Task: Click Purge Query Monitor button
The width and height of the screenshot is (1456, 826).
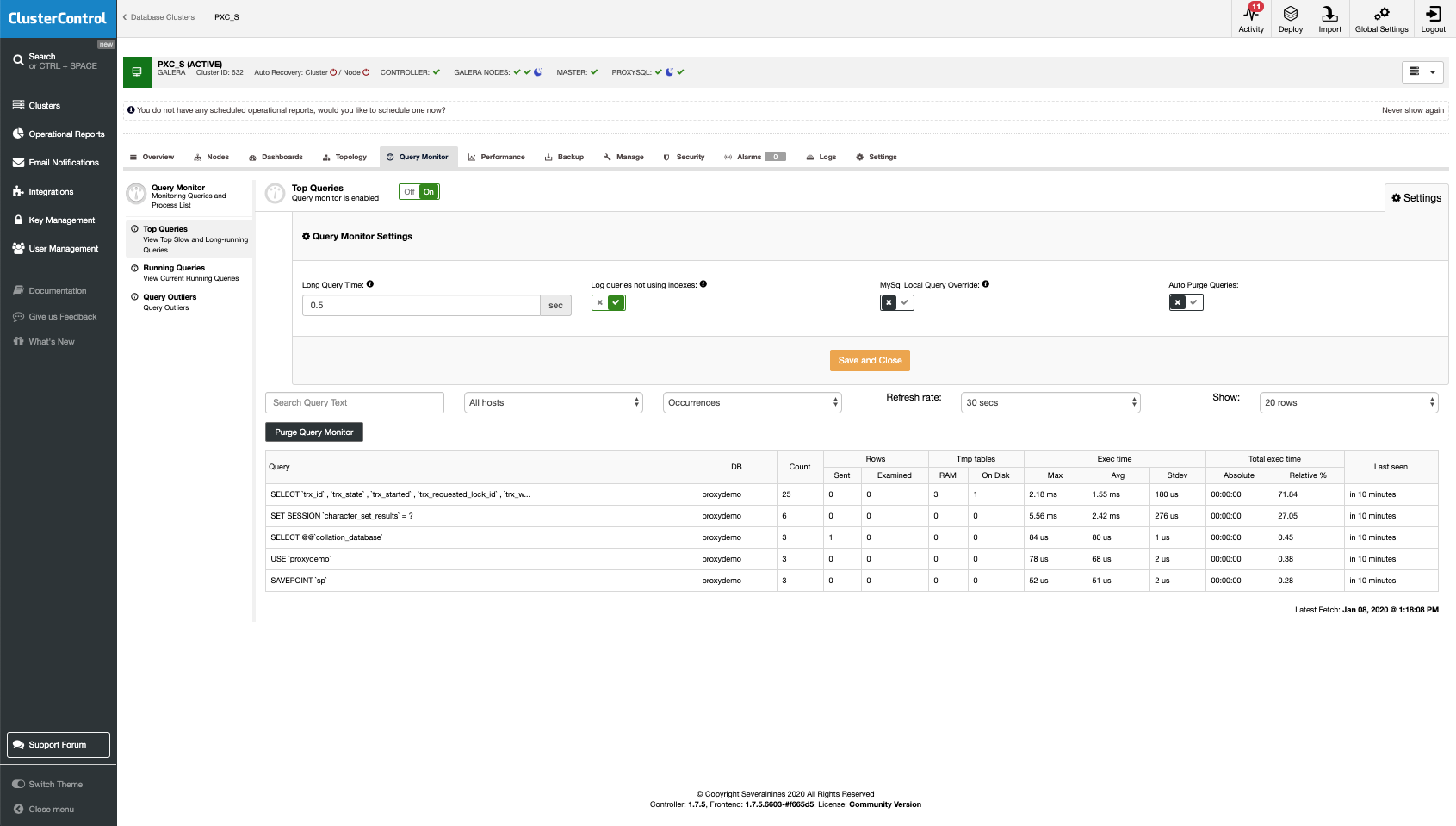Action: pos(314,432)
